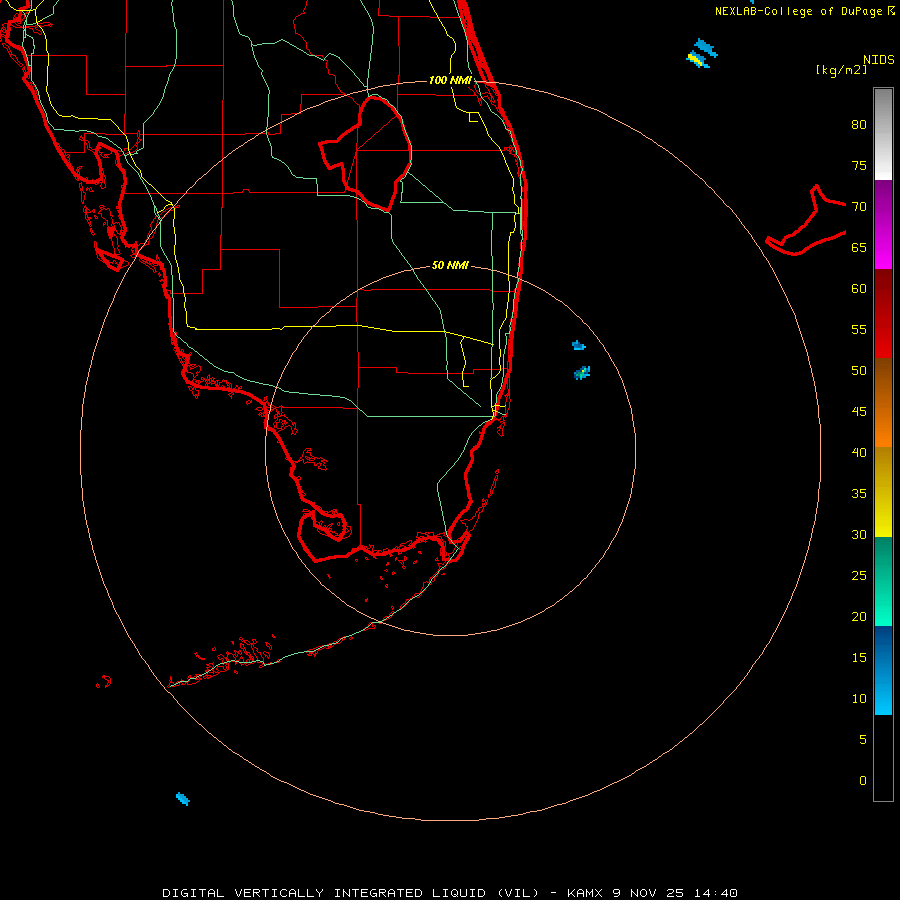Click the 40 value on the color scale

point(859,452)
